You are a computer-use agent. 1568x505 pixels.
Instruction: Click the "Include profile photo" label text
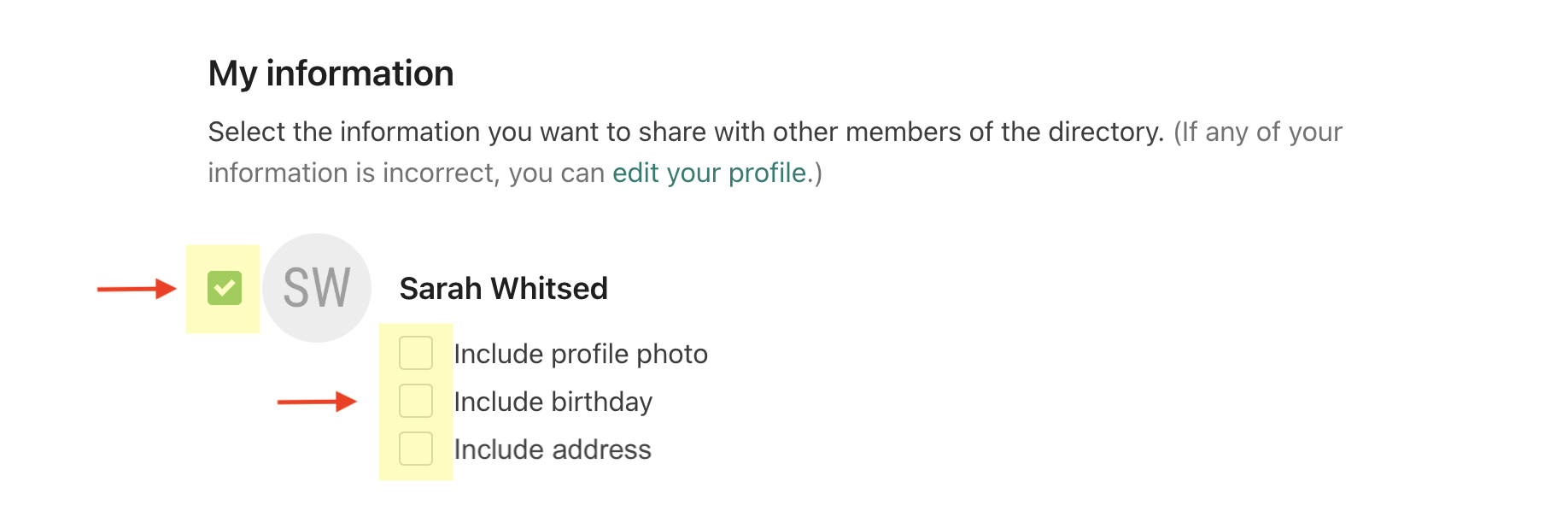[x=581, y=354]
